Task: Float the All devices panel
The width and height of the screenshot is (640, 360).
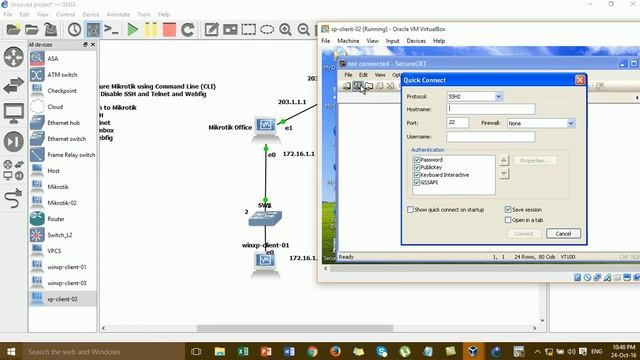Action: point(85,44)
